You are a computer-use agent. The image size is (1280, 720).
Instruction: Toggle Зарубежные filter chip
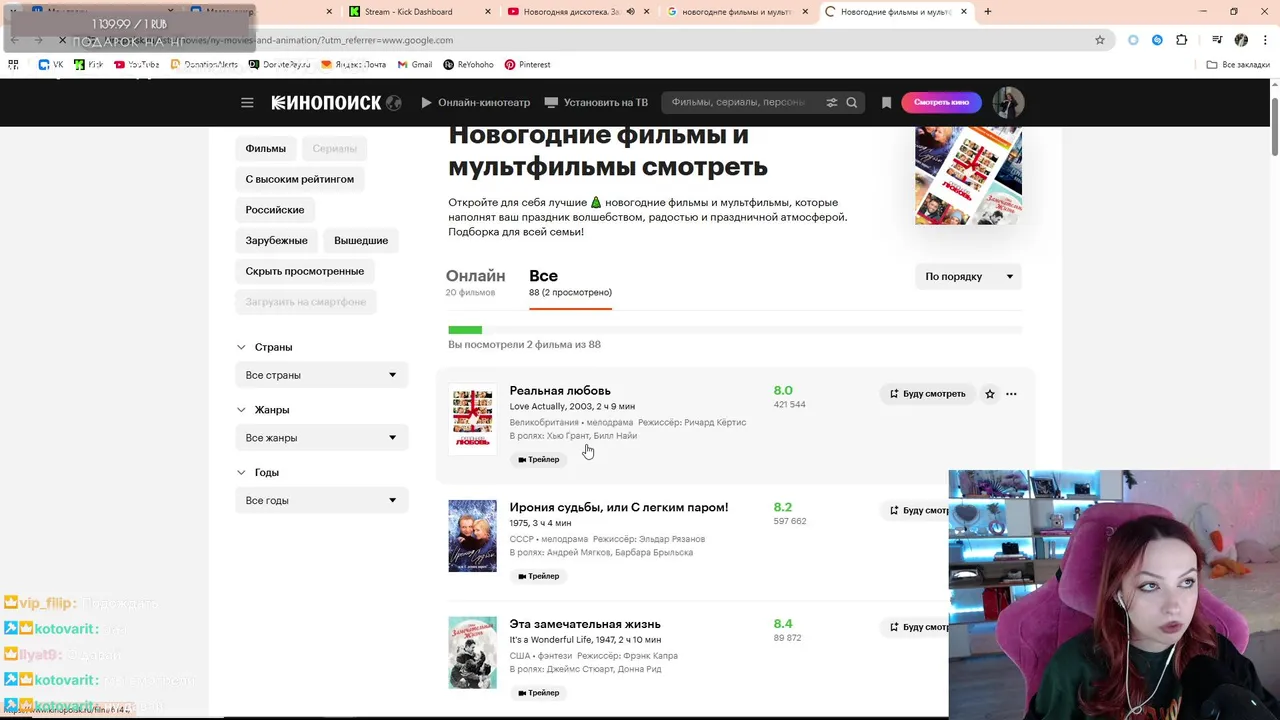coord(277,240)
